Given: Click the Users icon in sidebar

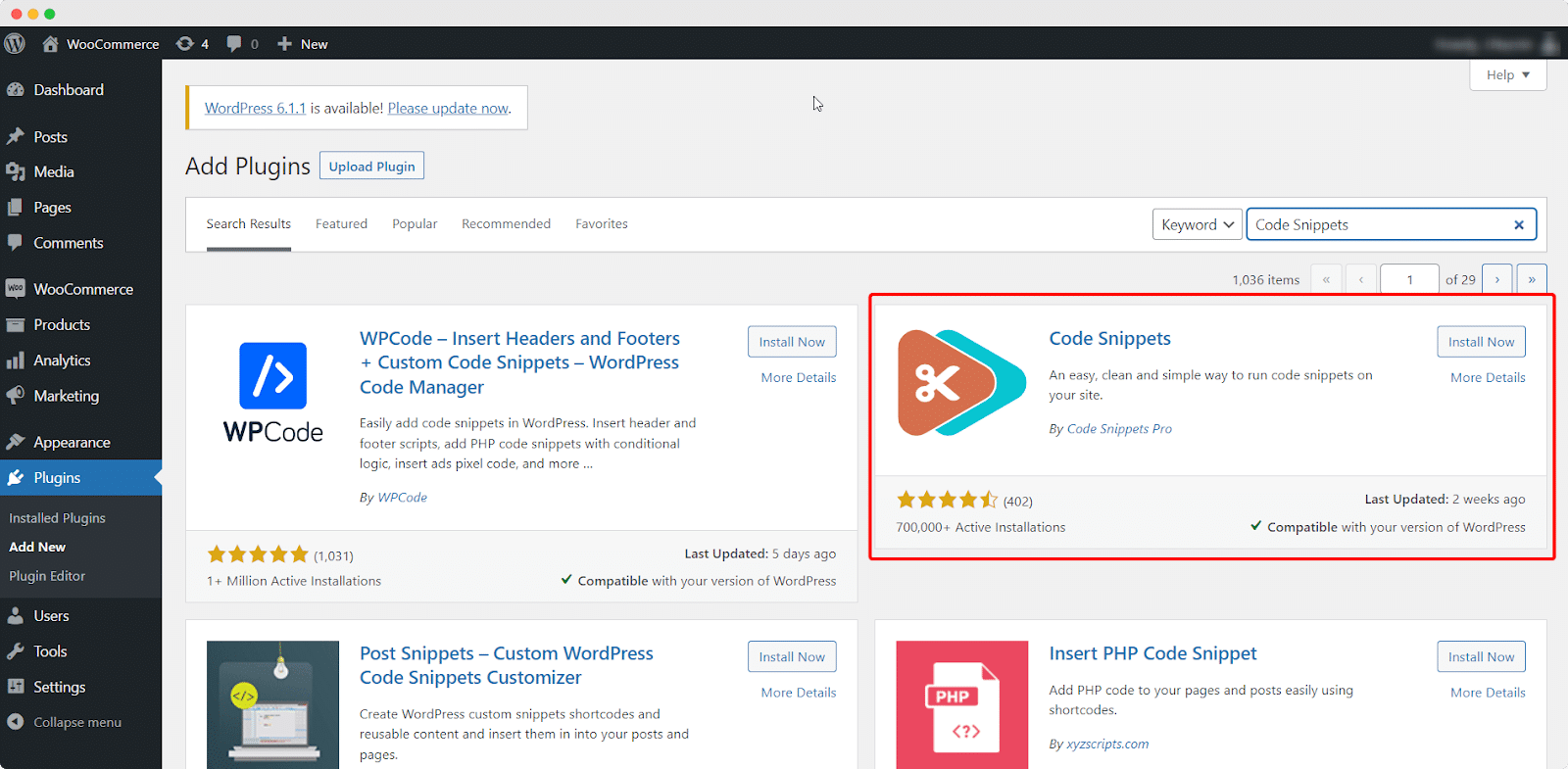Looking at the screenshot, I should point(15,615).
